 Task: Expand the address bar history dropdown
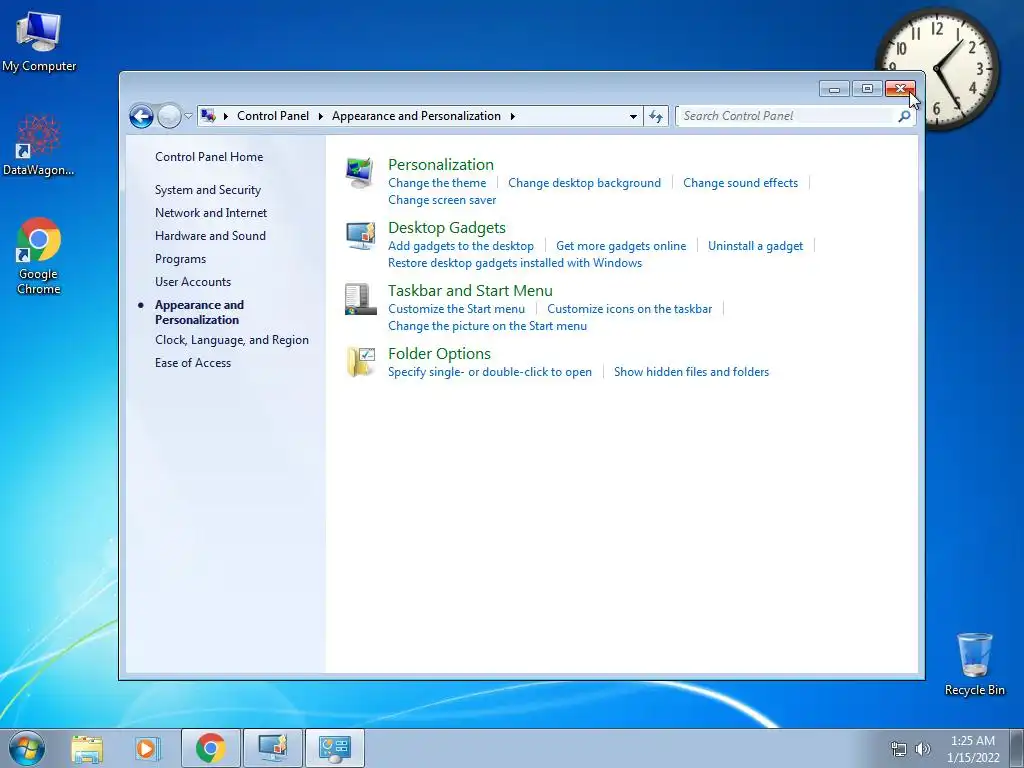[633, 116]
